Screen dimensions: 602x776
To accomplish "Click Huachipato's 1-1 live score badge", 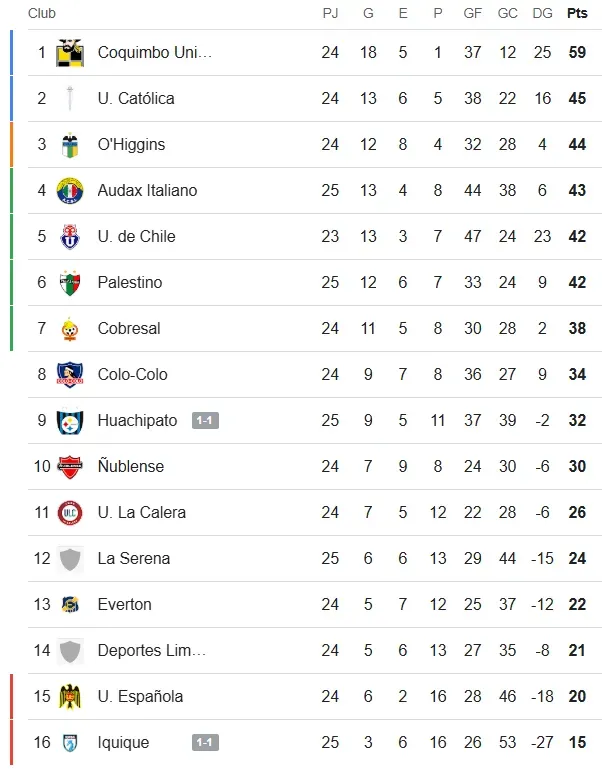I will coord(205,421).
